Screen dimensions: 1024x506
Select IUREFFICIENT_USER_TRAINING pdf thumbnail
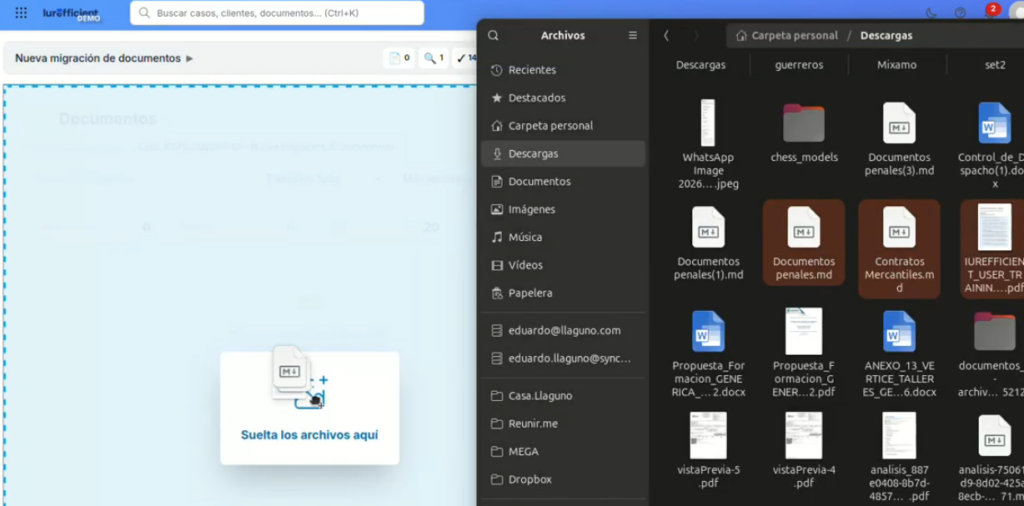(x=995, y=227)
